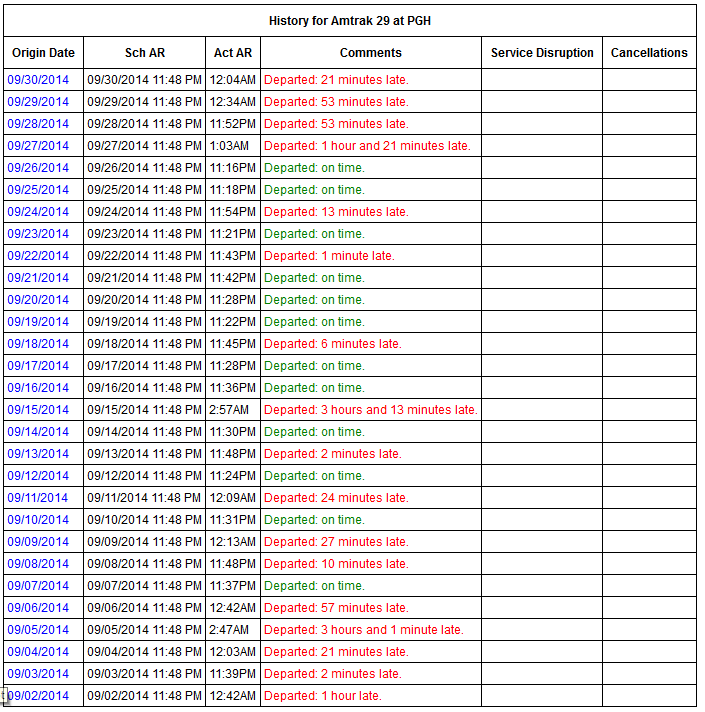Viewport: 705px width, 712px height.
Task: View details for 09/06/2014 link
Action: (x=38, y=608)
